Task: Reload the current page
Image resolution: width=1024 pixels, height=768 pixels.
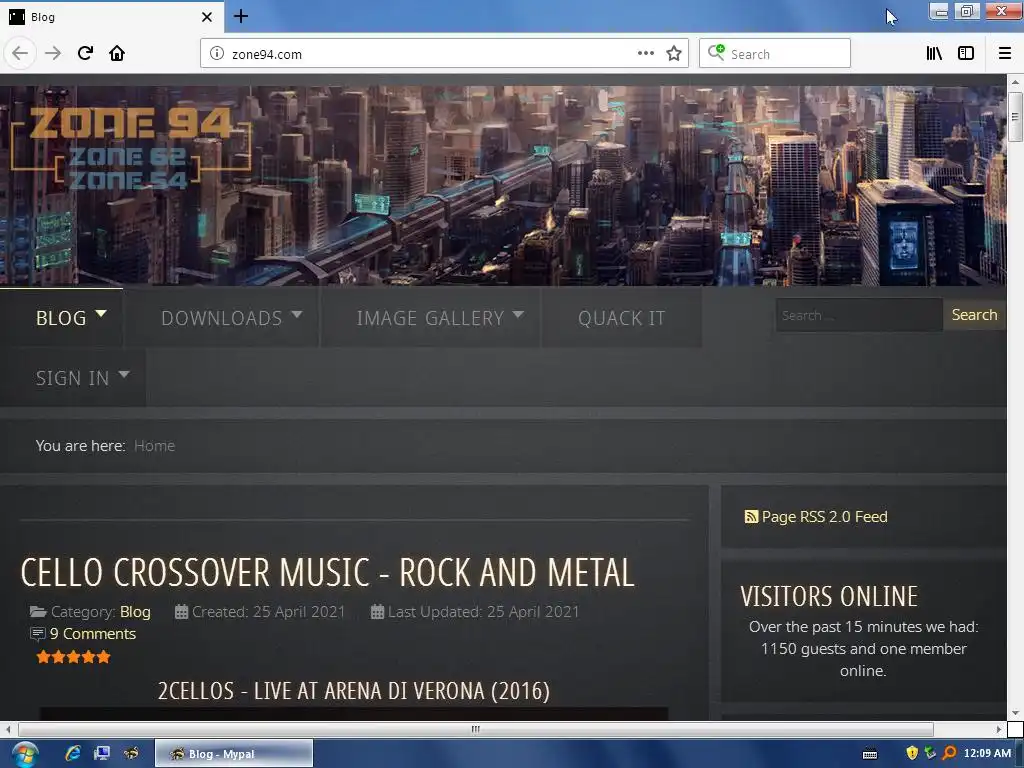Action: point(85,53)
